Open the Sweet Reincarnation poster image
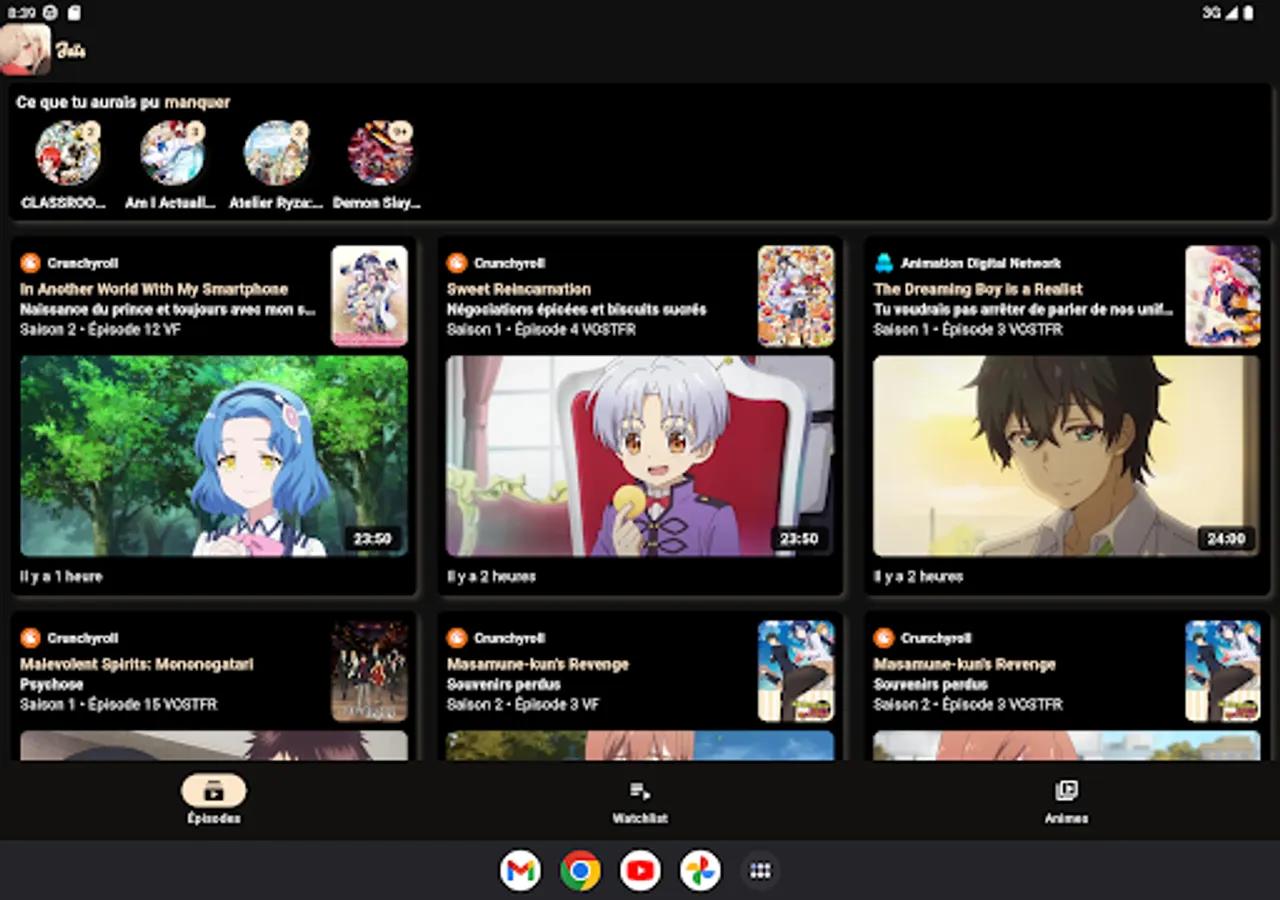This screenshot has height=900, width=1280. coord(796,296)
